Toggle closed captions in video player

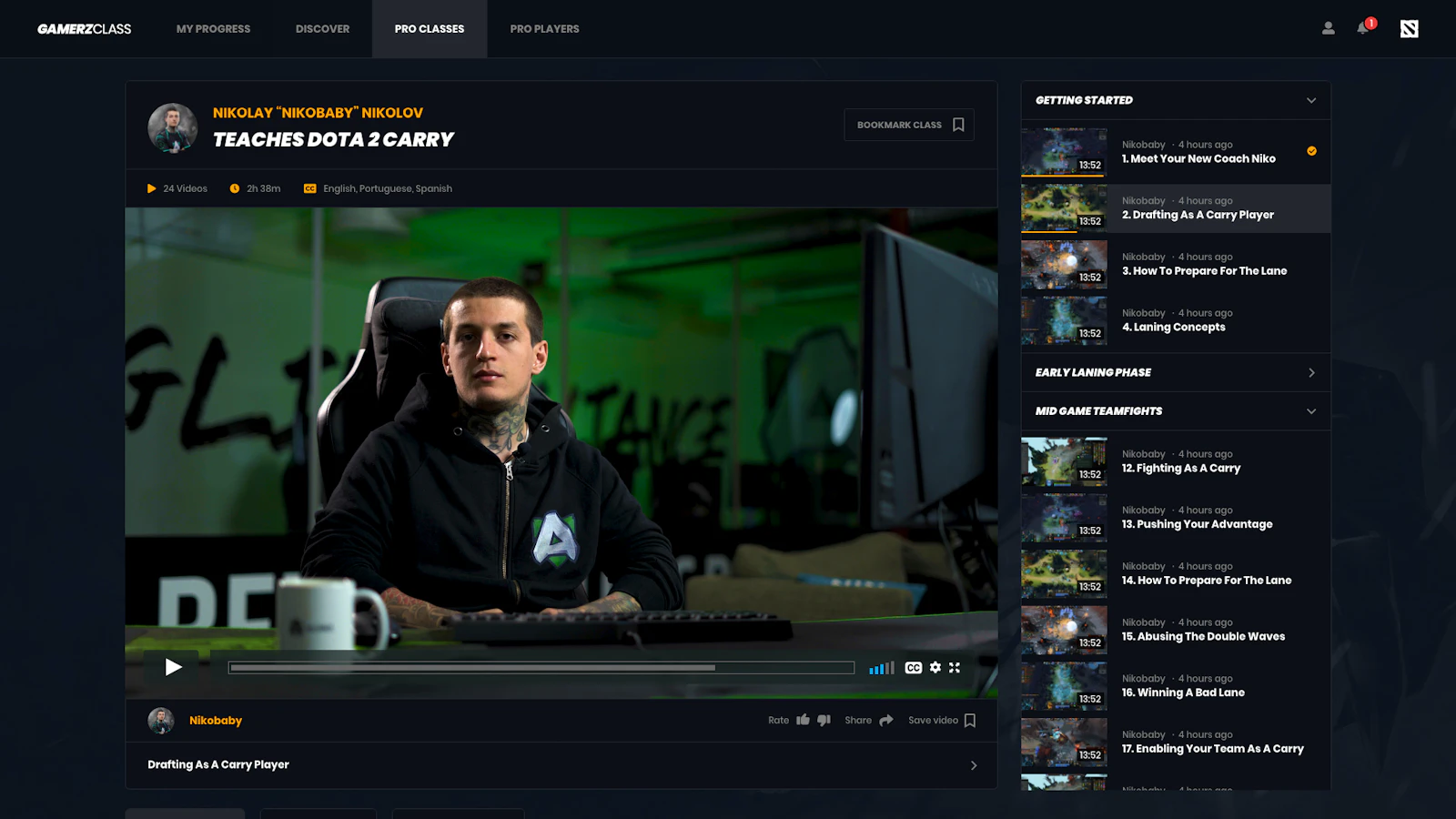pyautogui.click(x=914, y=668)
